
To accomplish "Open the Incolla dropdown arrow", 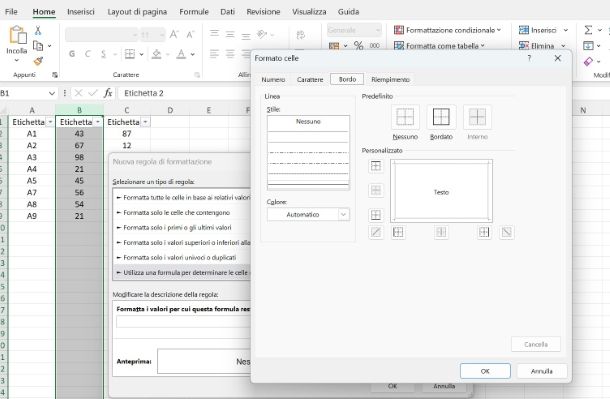I will pyautogui.click(x=17, y=60).
